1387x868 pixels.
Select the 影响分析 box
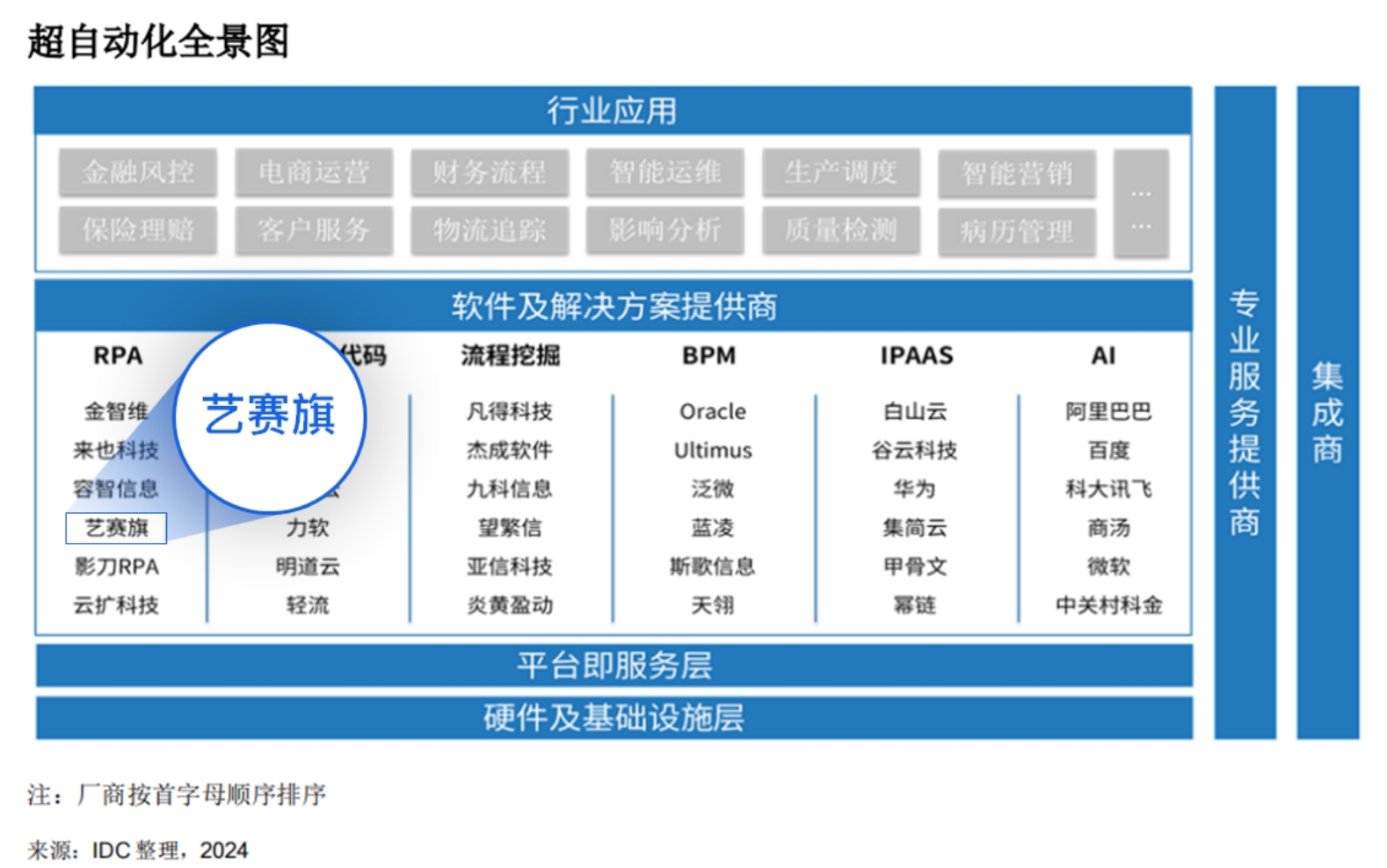[x=665, y=230]
